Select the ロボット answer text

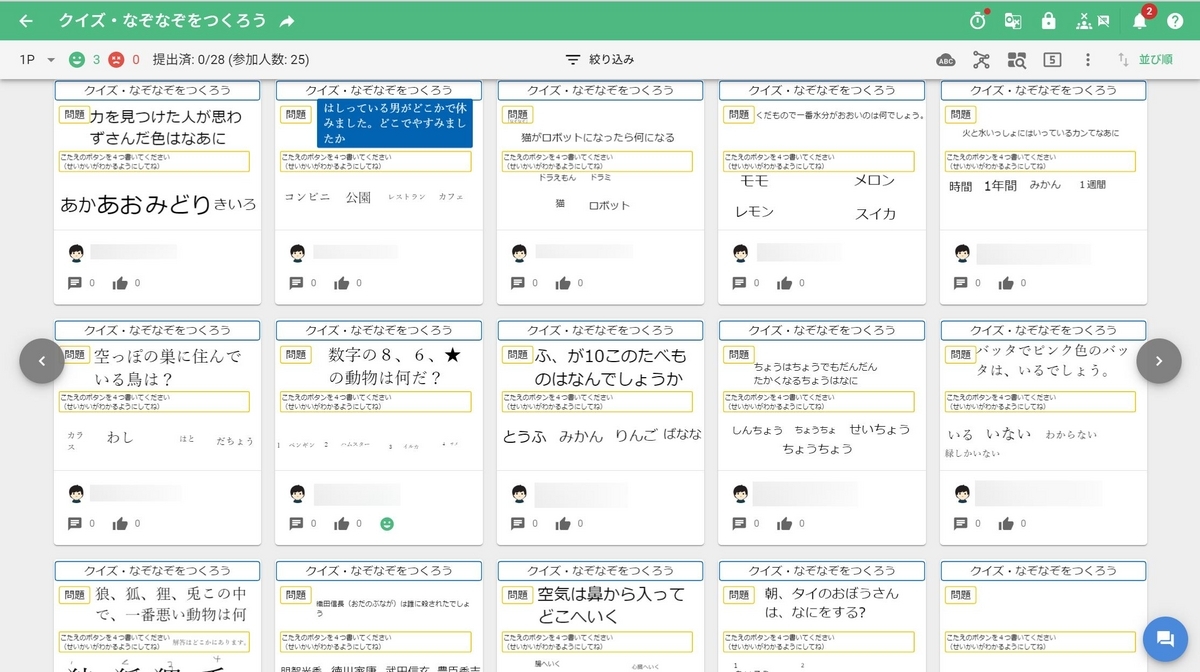[x=609, y=205]
